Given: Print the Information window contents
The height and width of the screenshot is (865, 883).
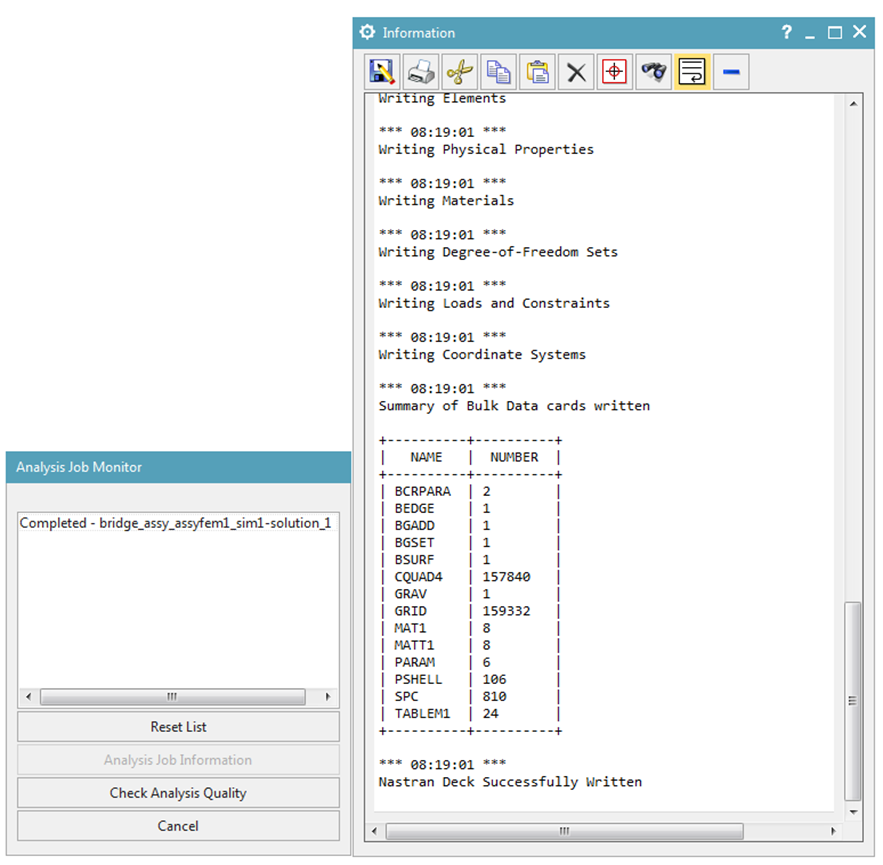Looking at the screenshot, I should coord(421,72).
